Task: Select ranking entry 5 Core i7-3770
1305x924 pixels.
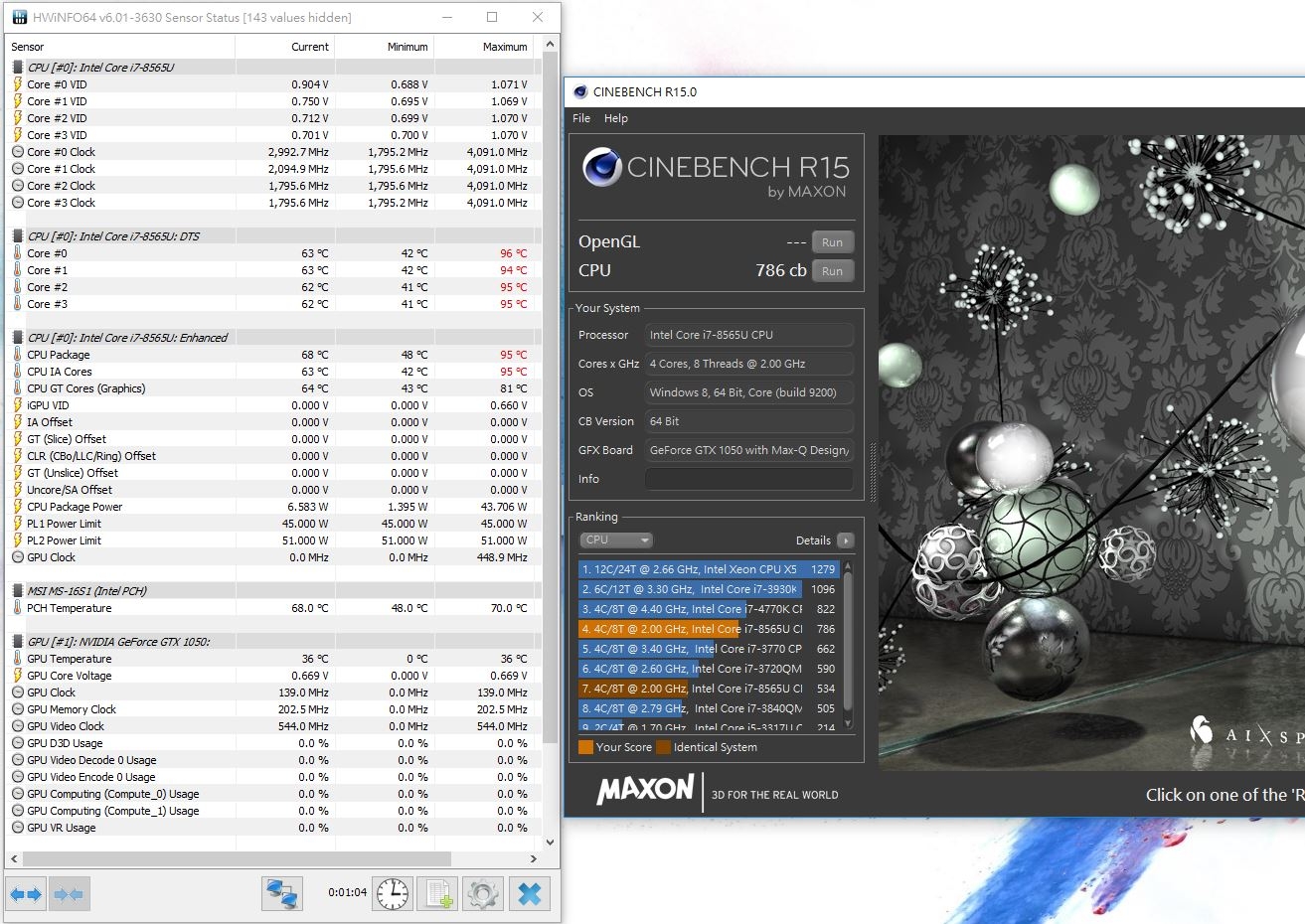Action: pos(709,649)
